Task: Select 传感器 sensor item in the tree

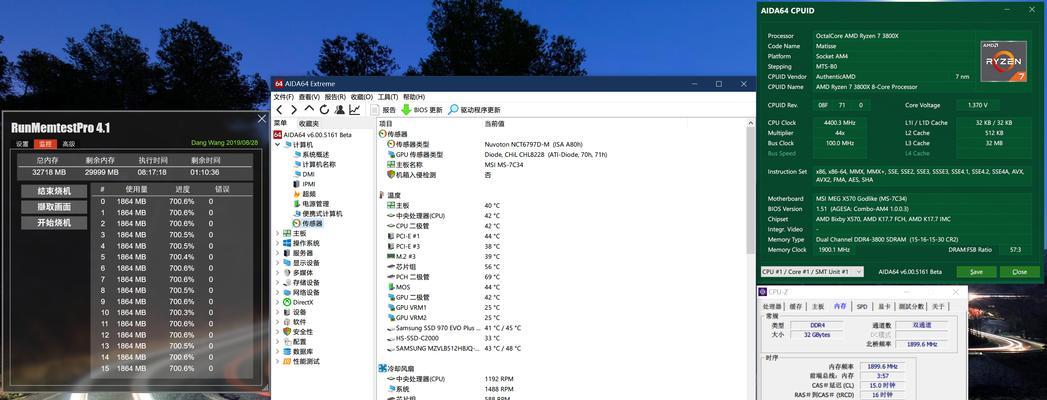Action: coord(307,223)
